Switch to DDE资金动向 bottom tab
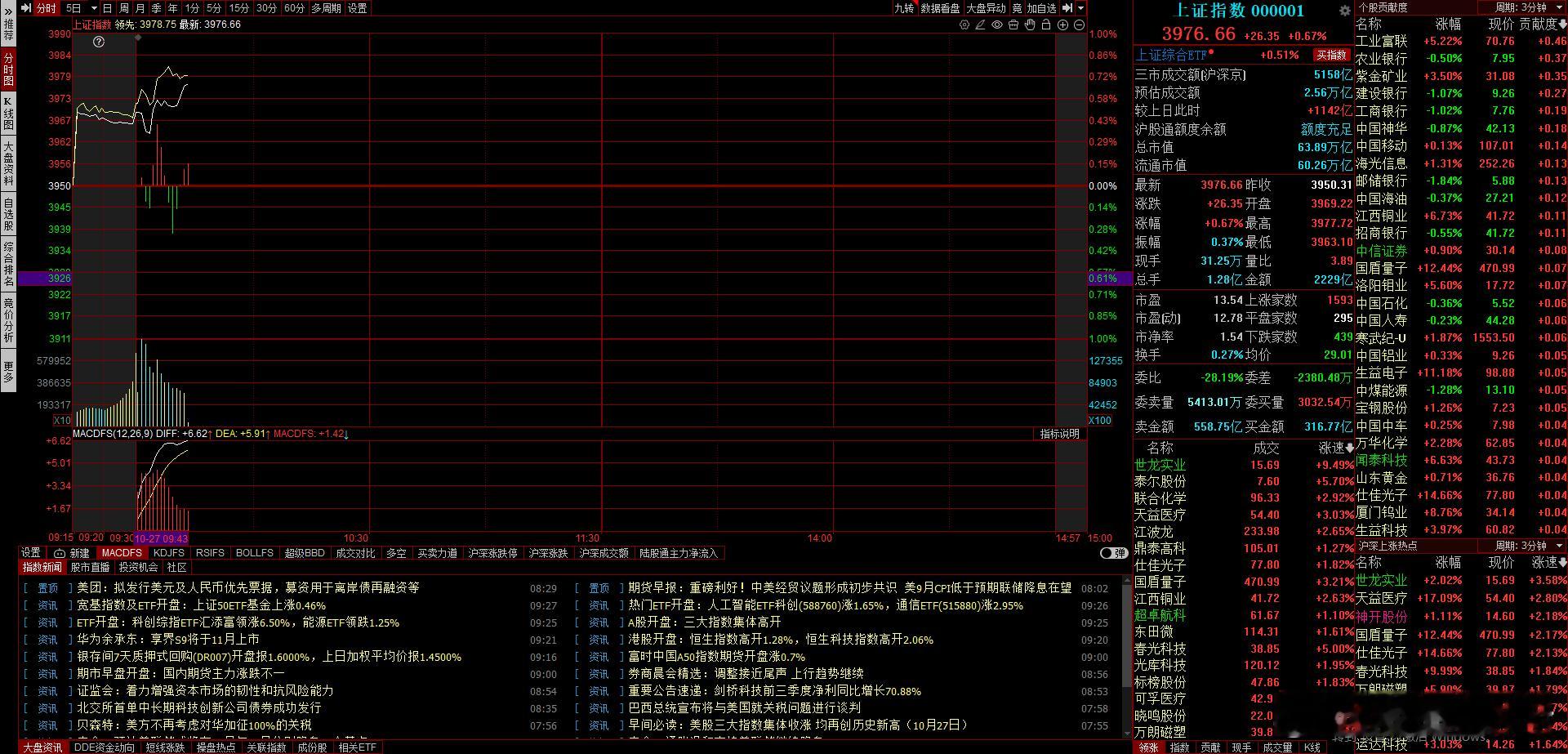 tap(104, 747)
